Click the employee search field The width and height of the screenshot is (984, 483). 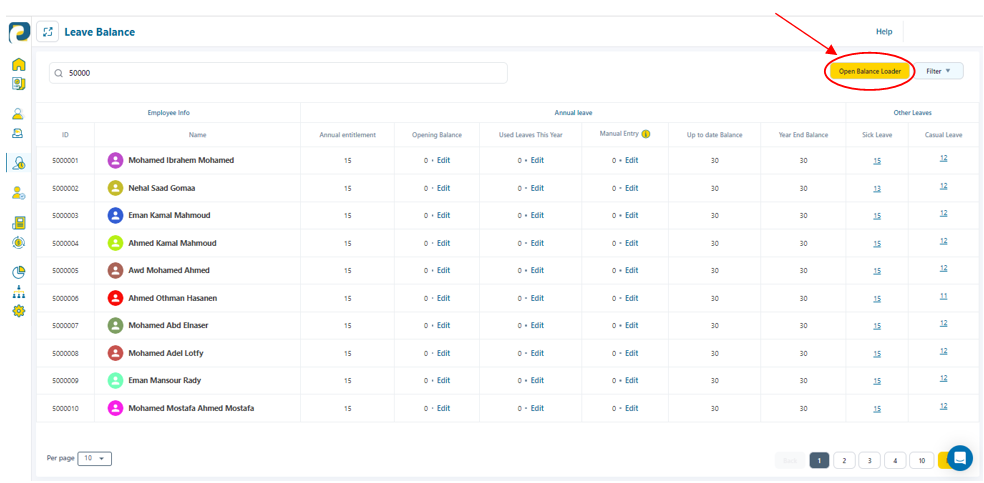pyautogui.click(x=280, y=73)
